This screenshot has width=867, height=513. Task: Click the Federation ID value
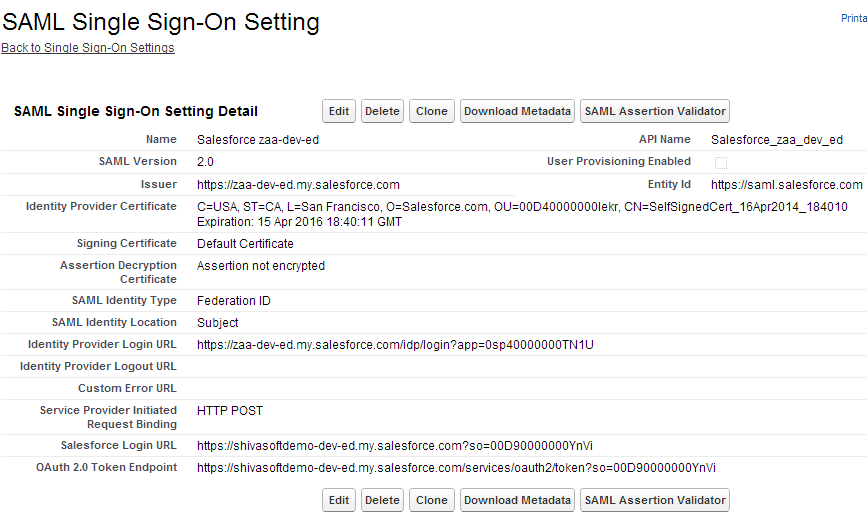pos(233,301)
